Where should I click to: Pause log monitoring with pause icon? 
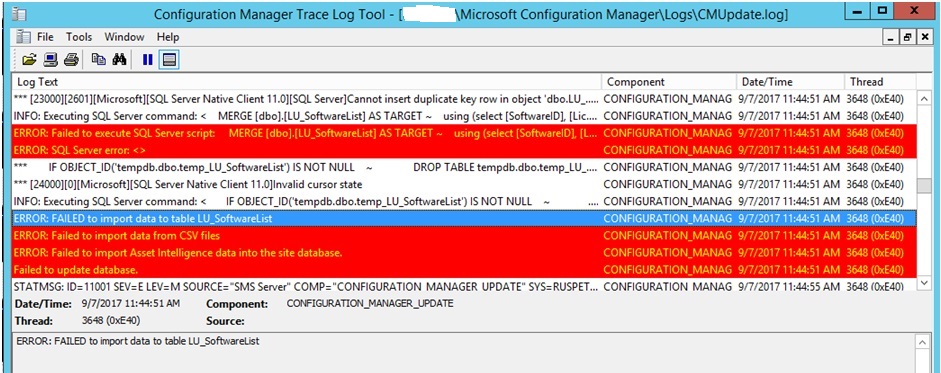[x=148, y=59]
